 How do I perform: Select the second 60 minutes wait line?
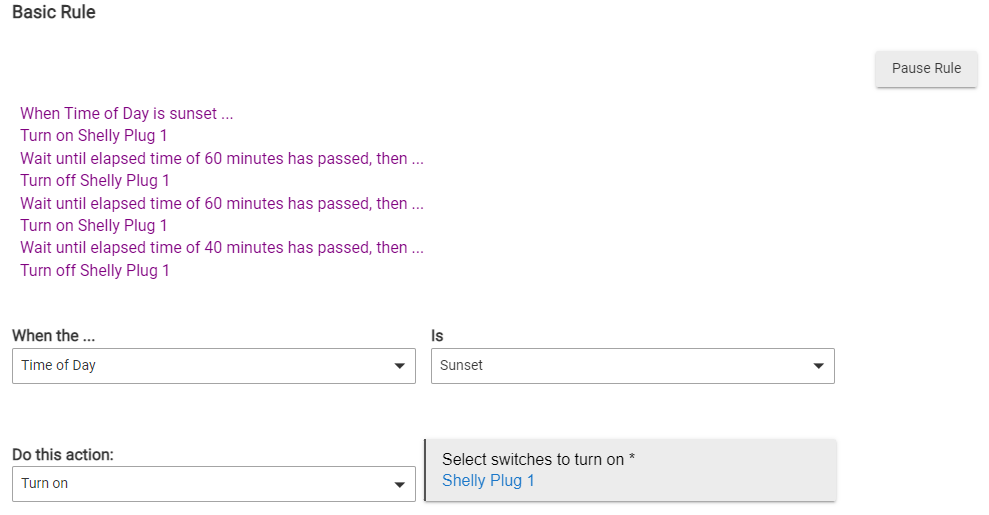tap(222, 204)
